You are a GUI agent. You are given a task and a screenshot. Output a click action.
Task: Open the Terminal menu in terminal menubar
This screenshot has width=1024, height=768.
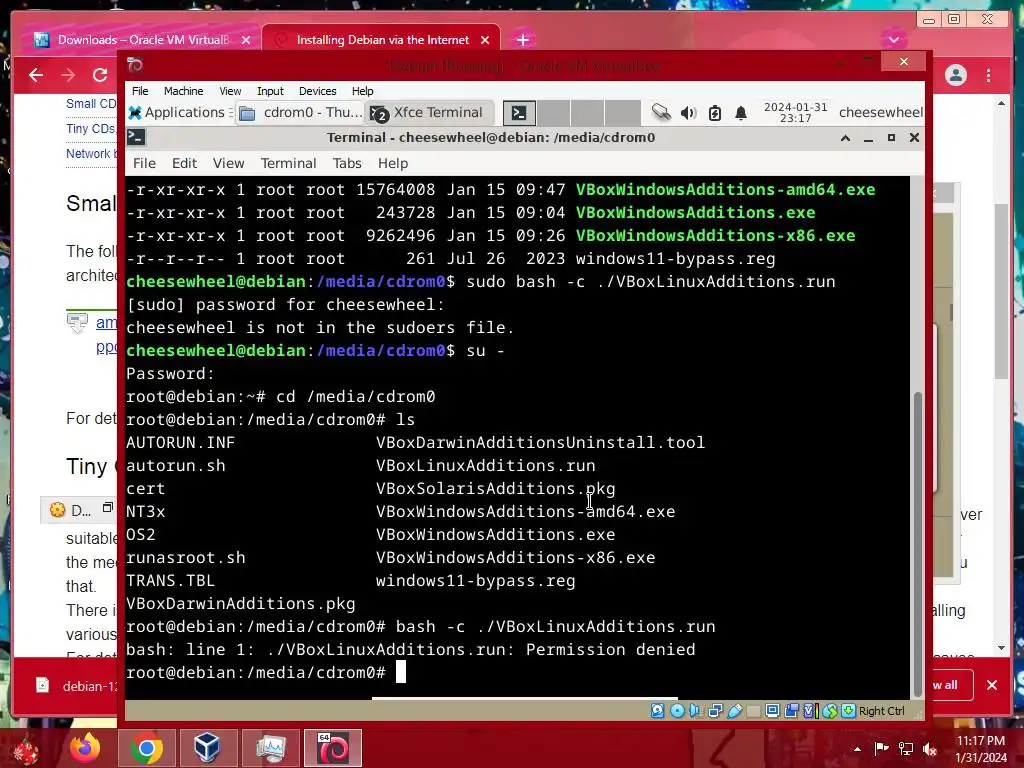pyautogui.click(x=288, y=163)
